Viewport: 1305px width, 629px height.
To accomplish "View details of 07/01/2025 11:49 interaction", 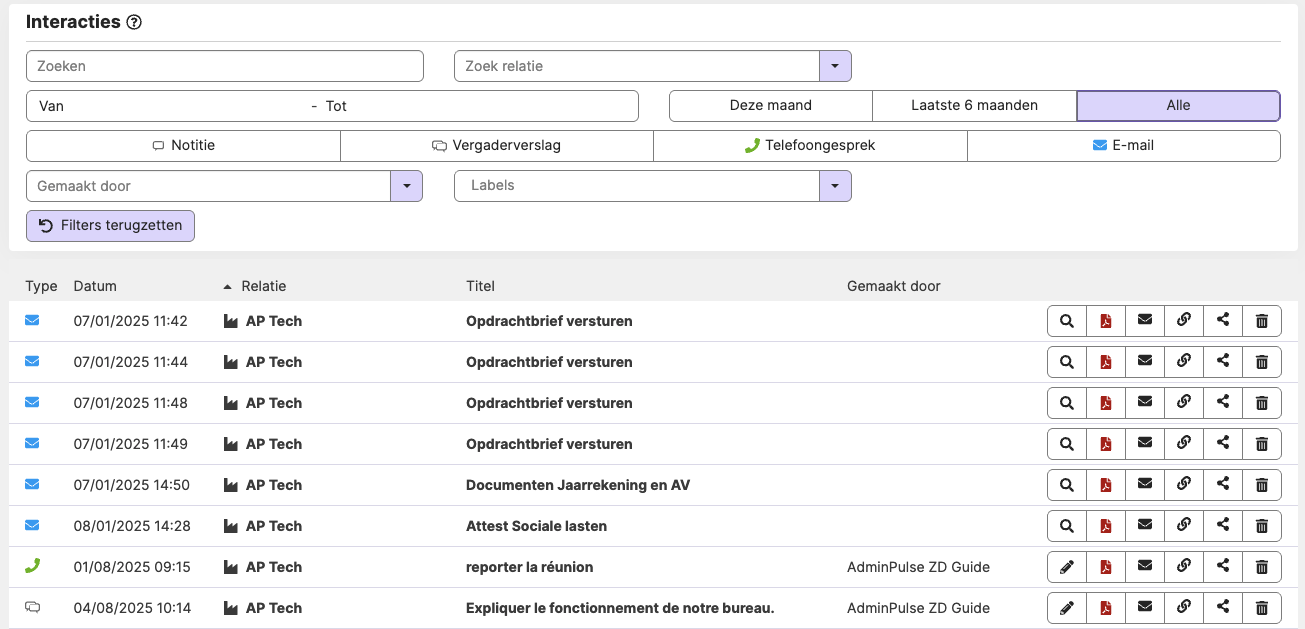I will click(1067, 444).
